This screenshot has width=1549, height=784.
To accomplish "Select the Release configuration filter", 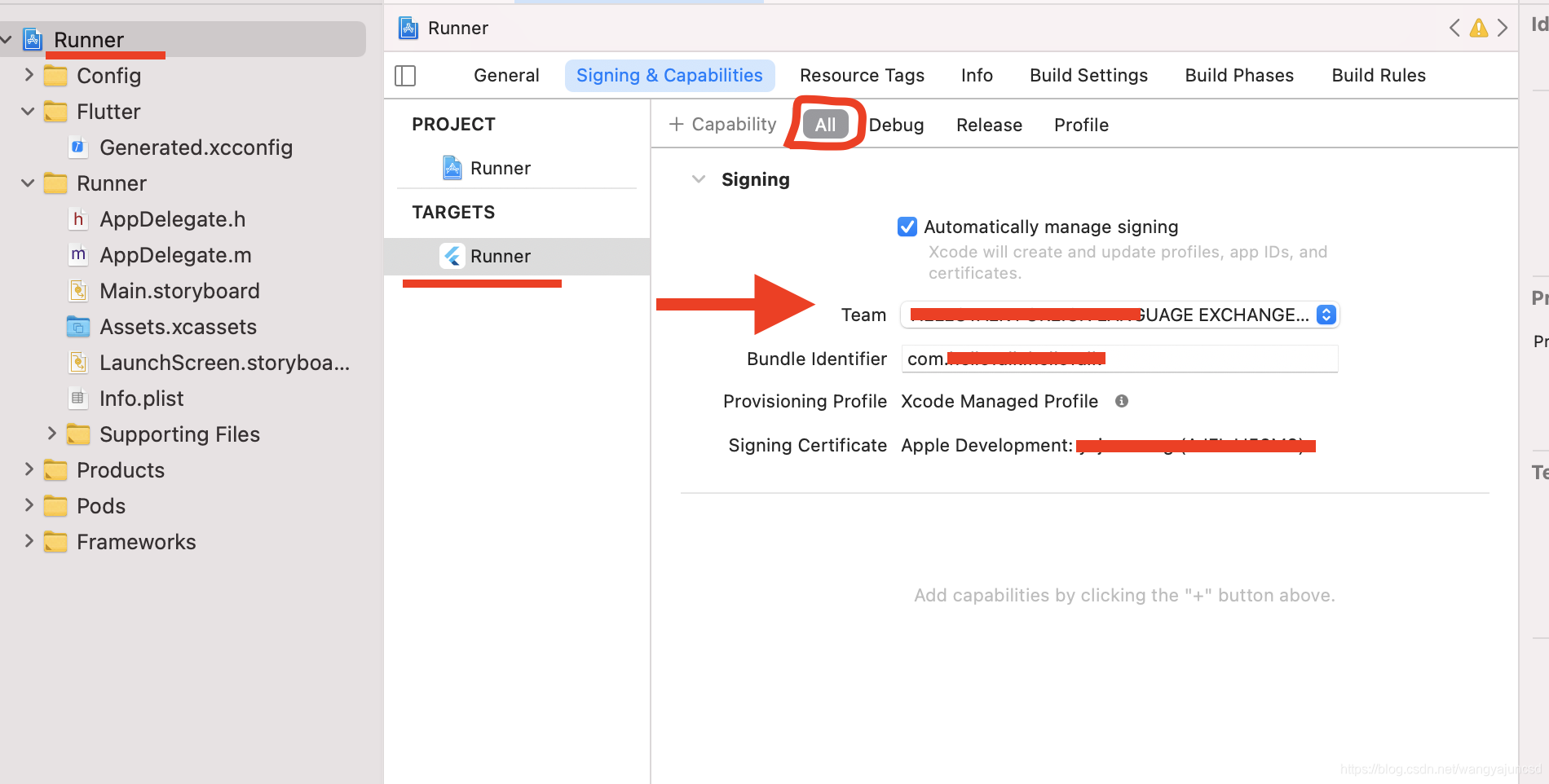I will (x=989, y=125).
